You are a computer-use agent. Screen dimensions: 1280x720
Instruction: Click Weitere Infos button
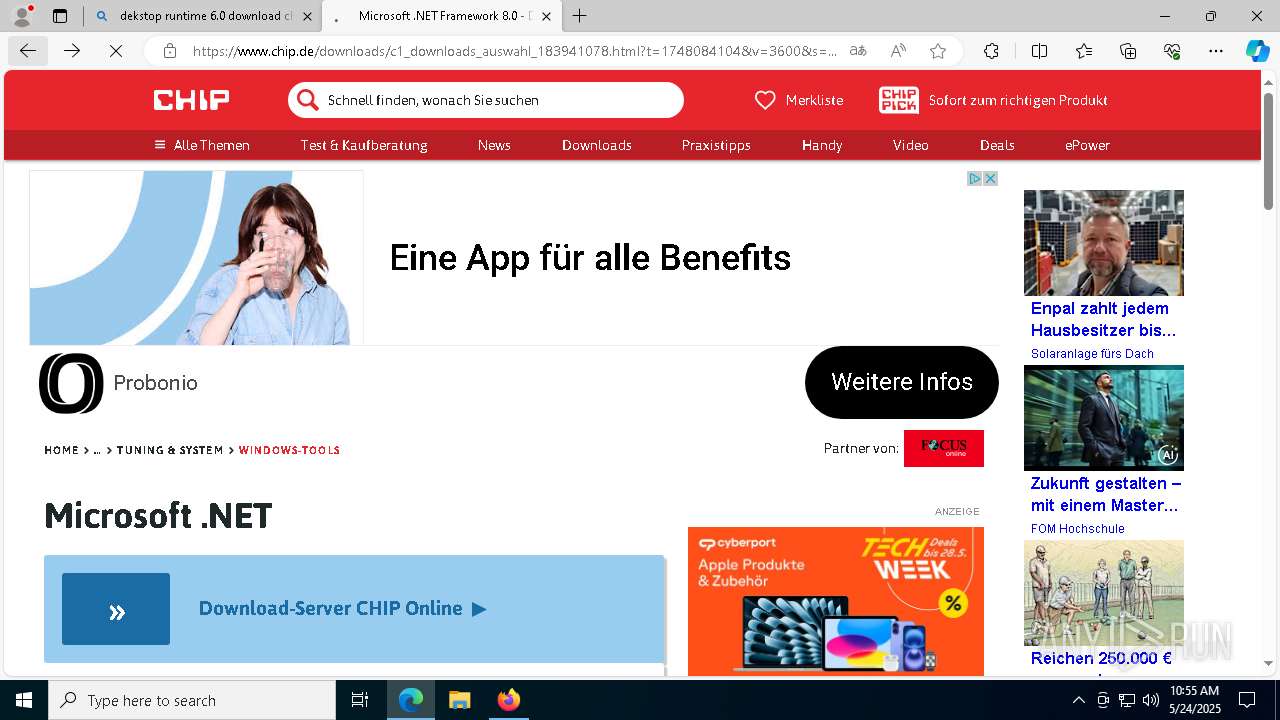[x=902, y=382]
